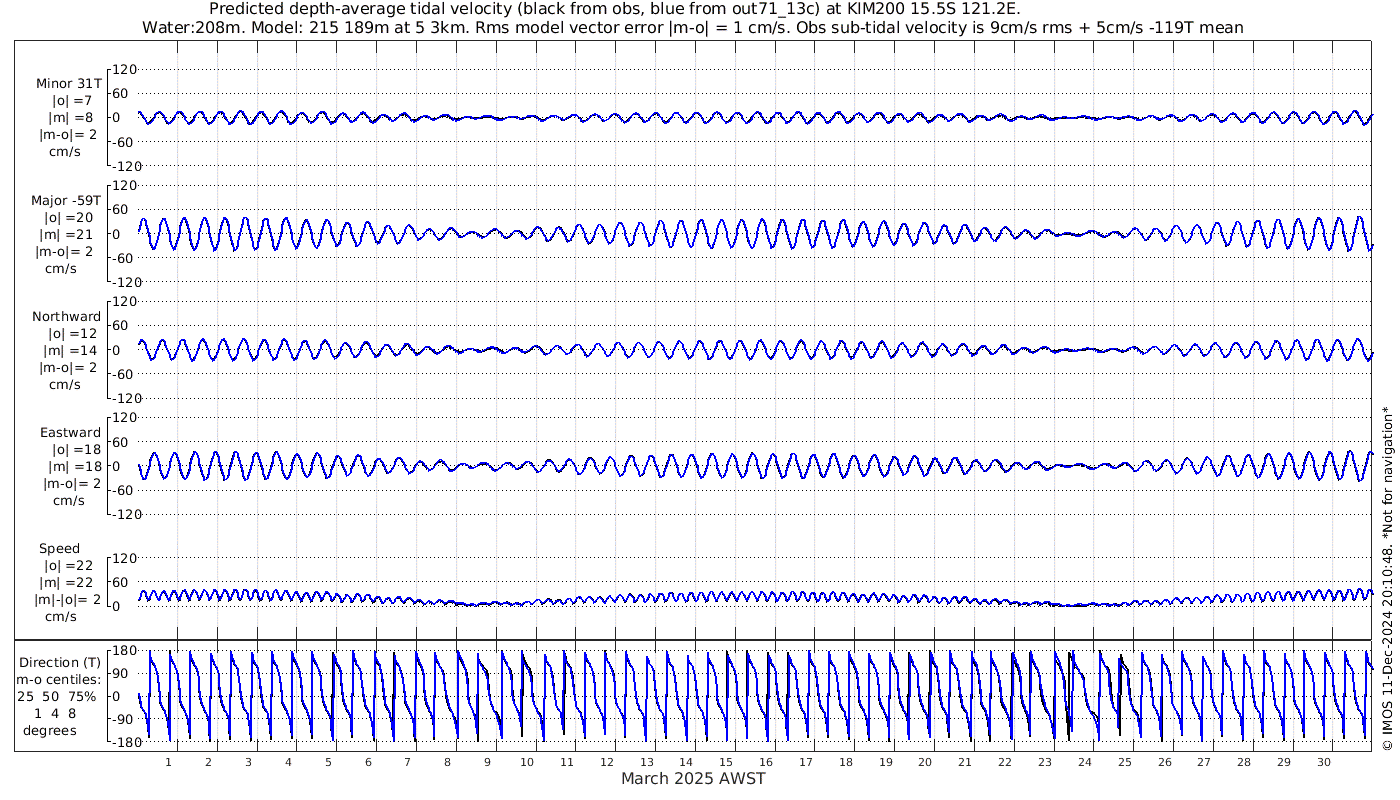
Task: Select the 'Minor 31T' panel label
Action: (69, 84)
